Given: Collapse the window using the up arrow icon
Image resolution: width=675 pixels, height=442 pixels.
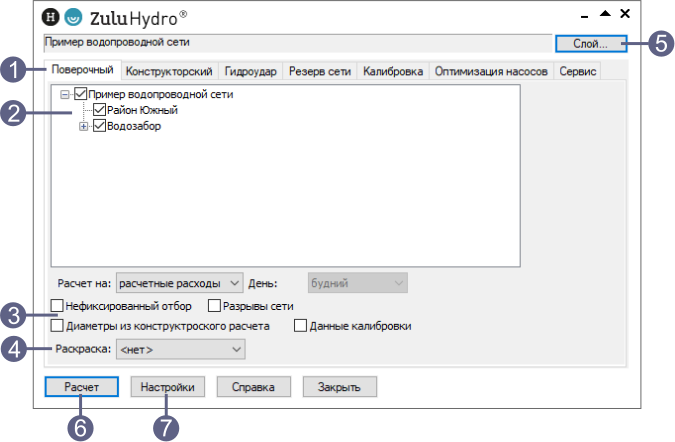Looking at the screenshot, I should [604, 14].
